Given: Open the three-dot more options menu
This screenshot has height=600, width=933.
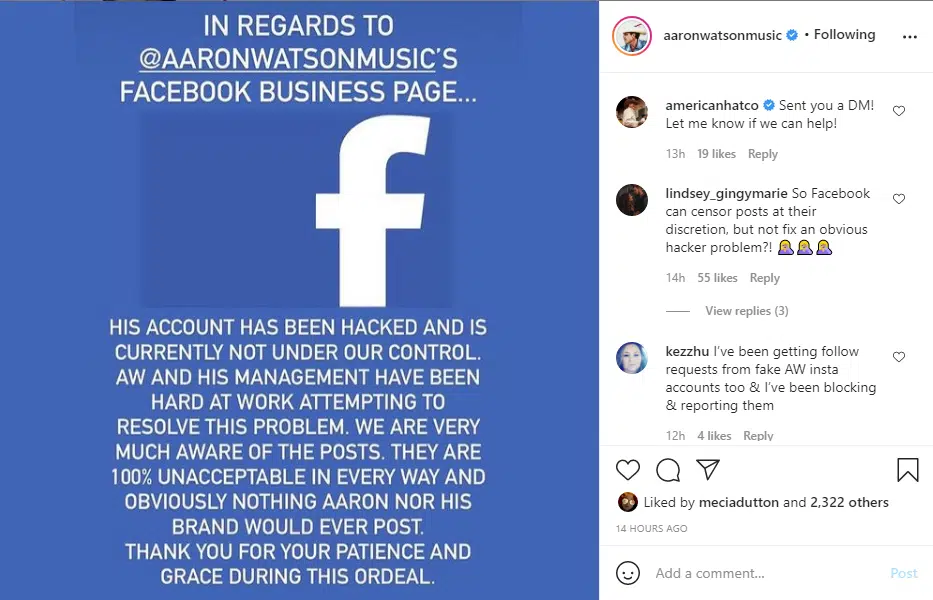Looking at the screenshot, I should click(909, 36).
